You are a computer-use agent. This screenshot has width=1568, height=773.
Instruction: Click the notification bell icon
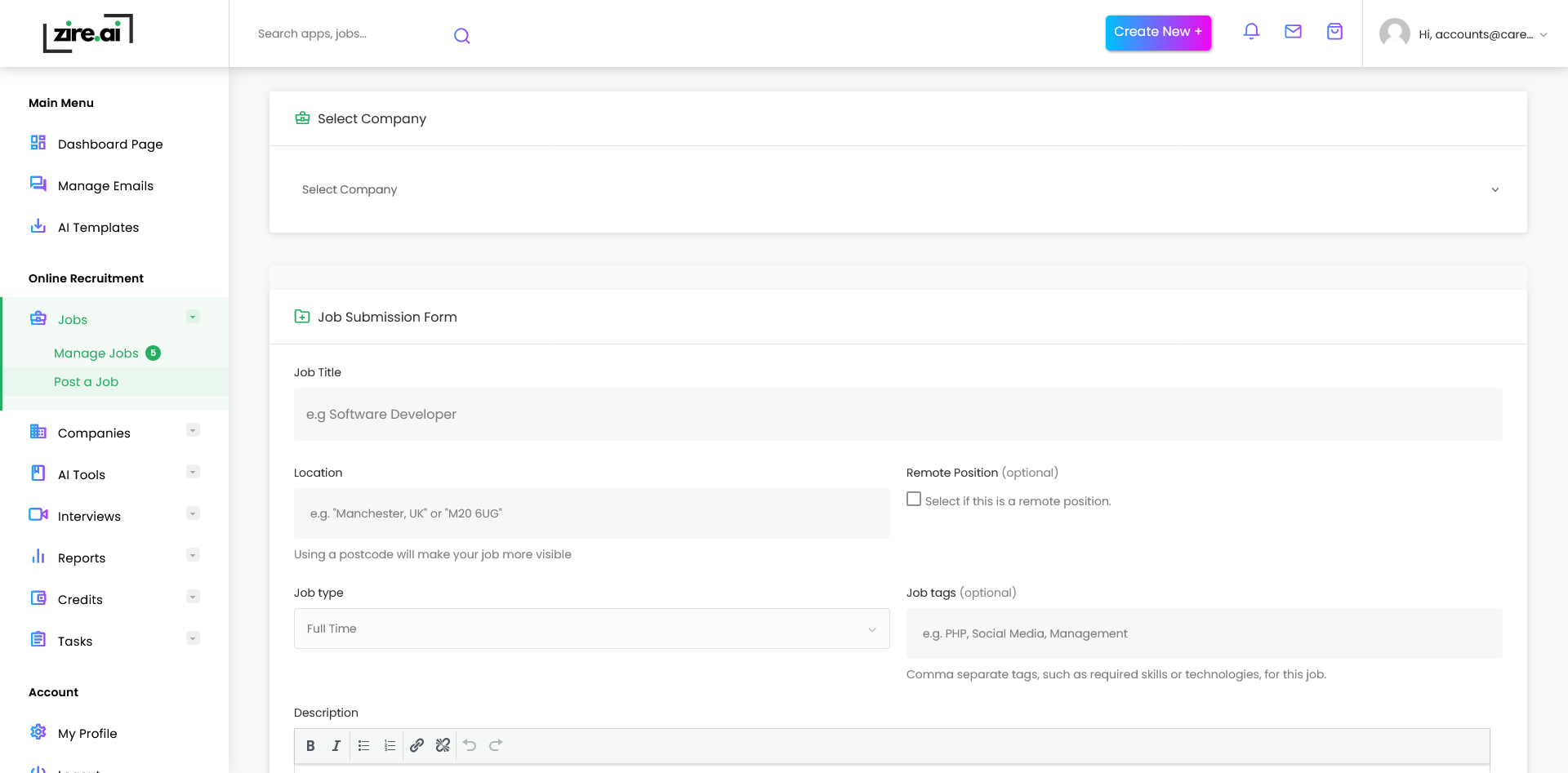[x=1251, y=32]
